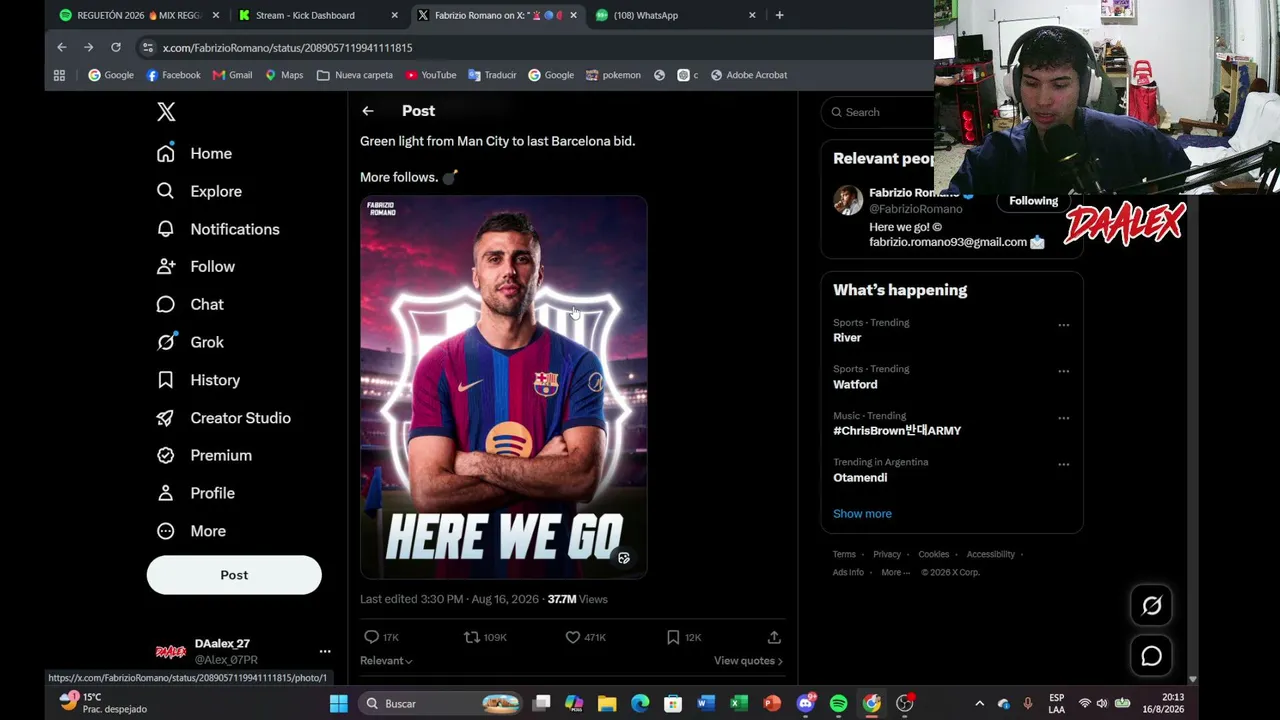Open the Cookies footer link
This screenshot has width=1280, height=720.
coord(934,554)
